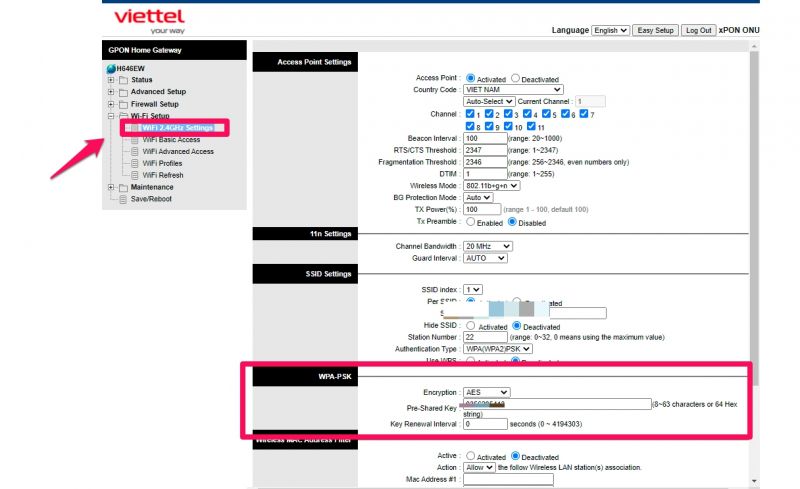Click the Station Number input field
Screen dimensions: 800x489
[485, 337]
